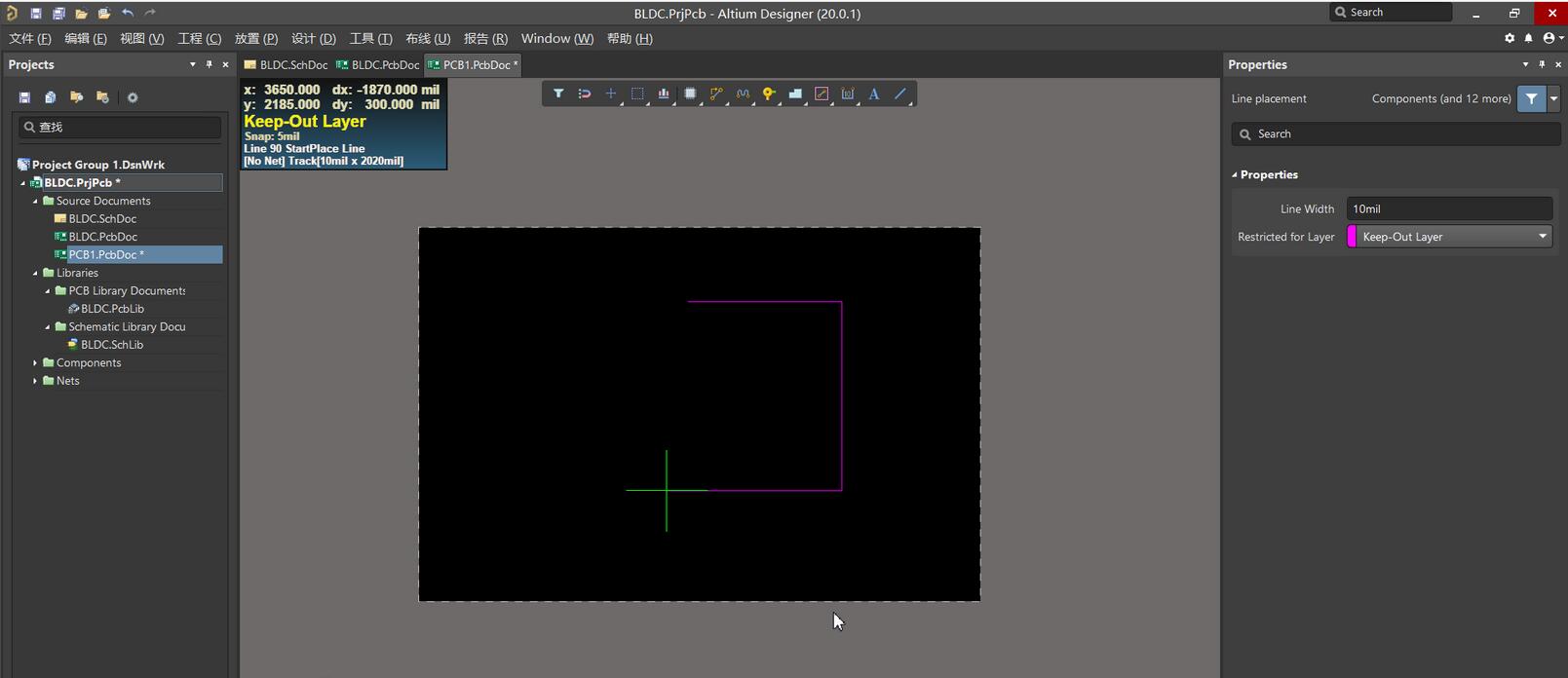Click the Save All icon in title bar
This screenshot has width=1568, height=678.
(x=58, y=13)
